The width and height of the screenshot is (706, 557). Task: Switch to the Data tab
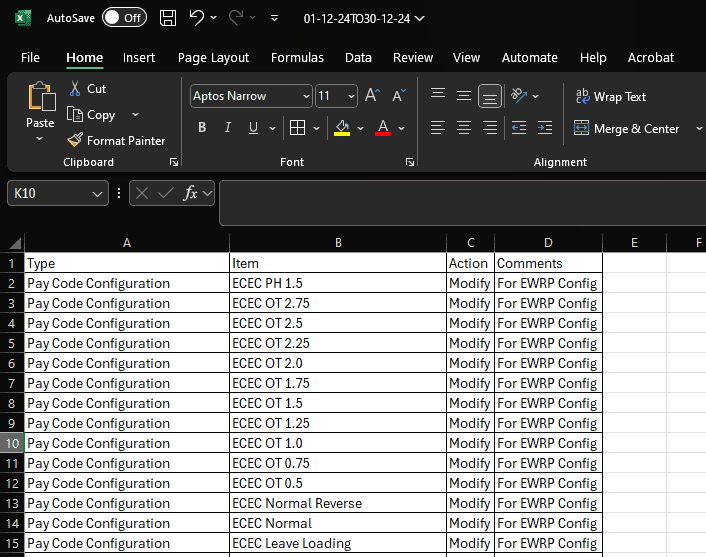click(358, 58)
